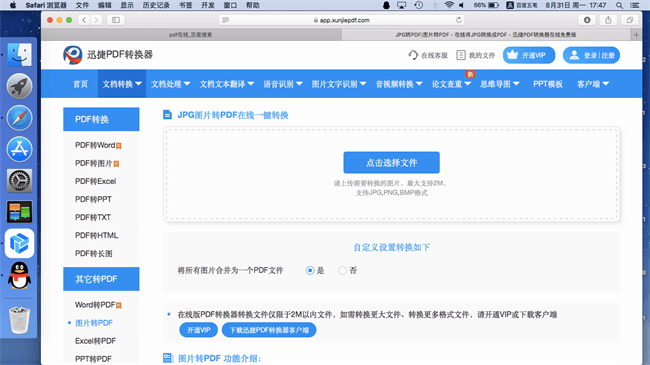
Task: Click the 开通VIP button in header
Action: point(529,55)
